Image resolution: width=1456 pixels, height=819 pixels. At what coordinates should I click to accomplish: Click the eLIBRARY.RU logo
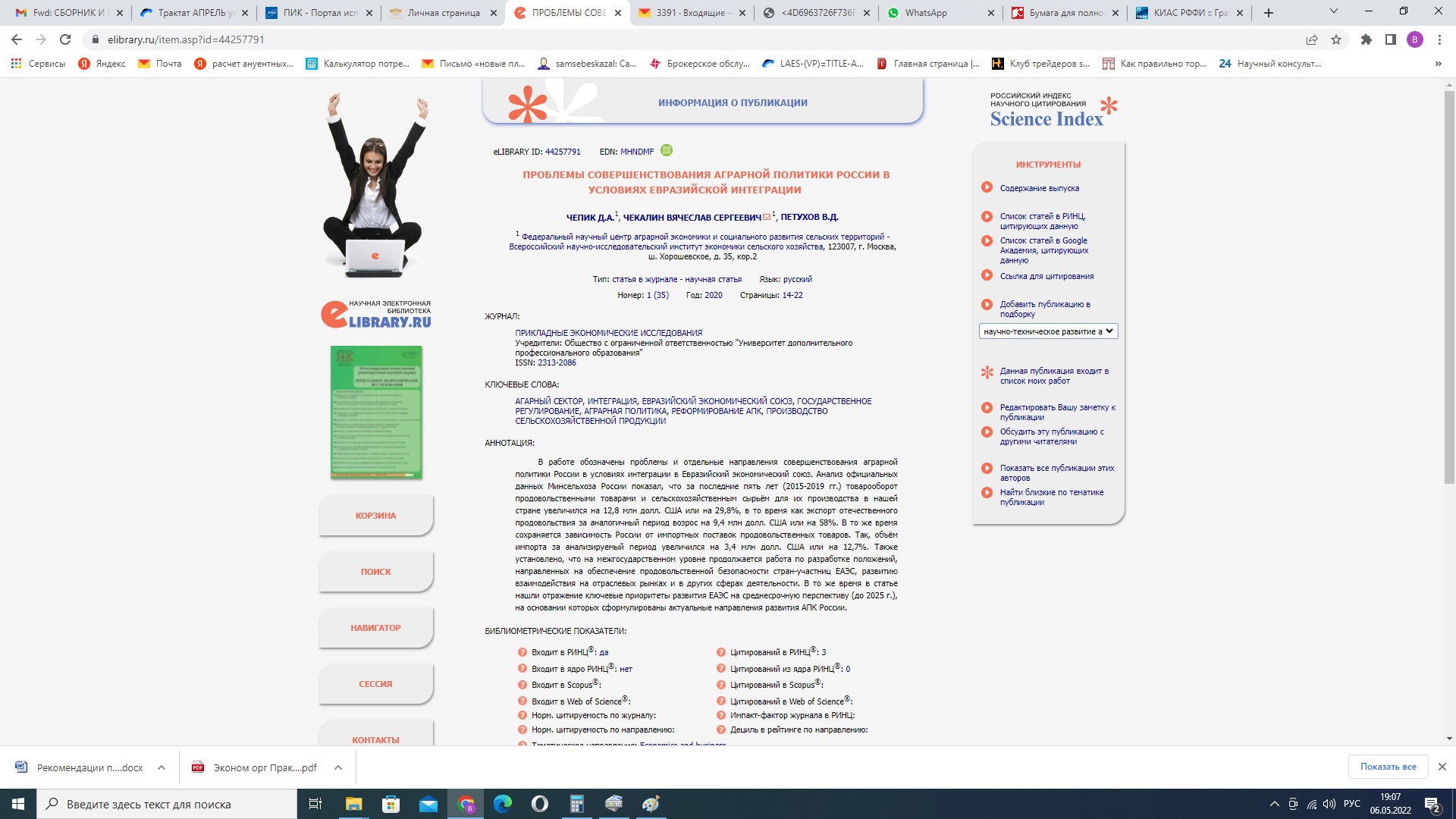[x=376, y=314]
